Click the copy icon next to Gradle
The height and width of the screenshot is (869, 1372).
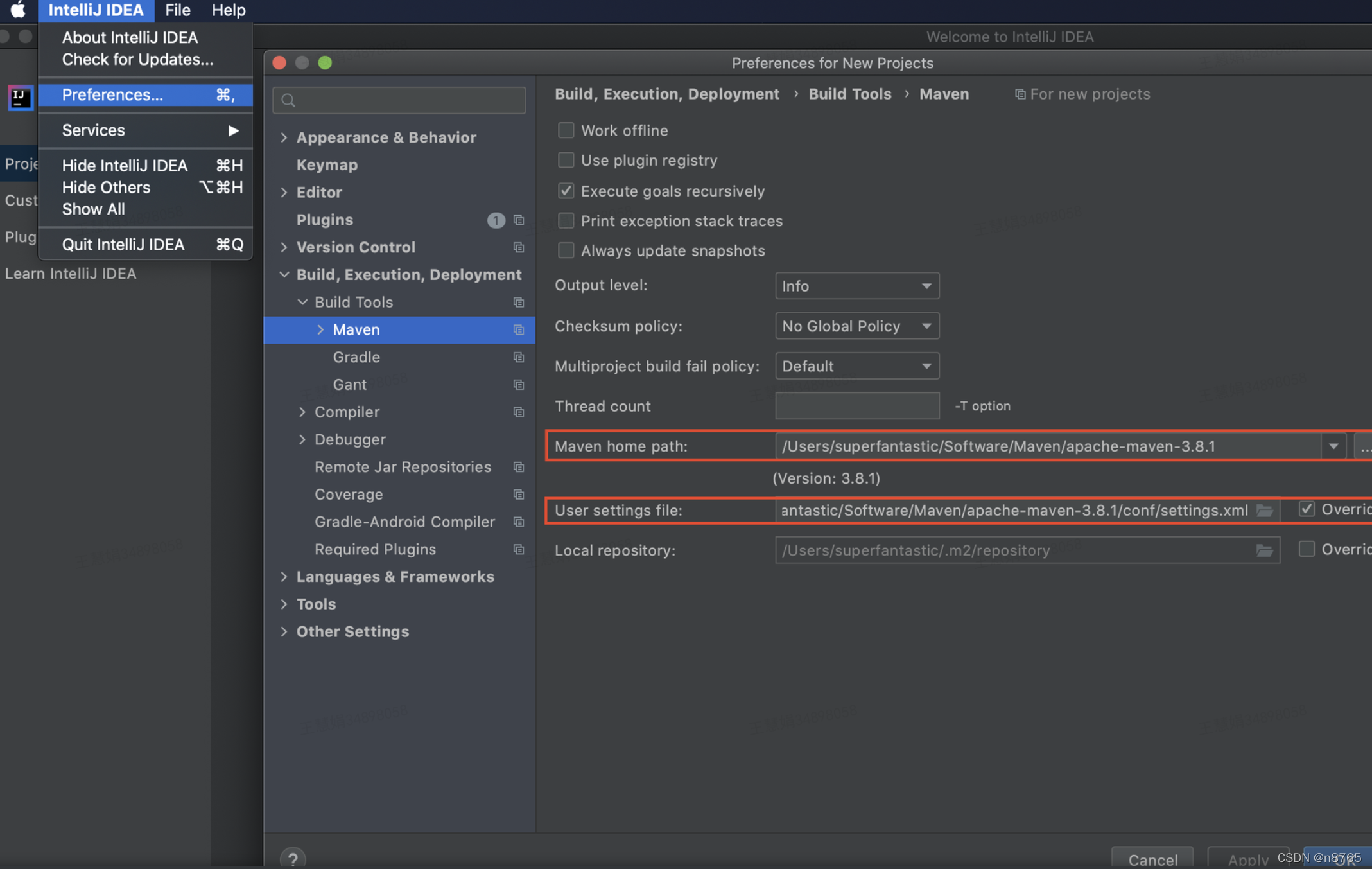point(519,357)
